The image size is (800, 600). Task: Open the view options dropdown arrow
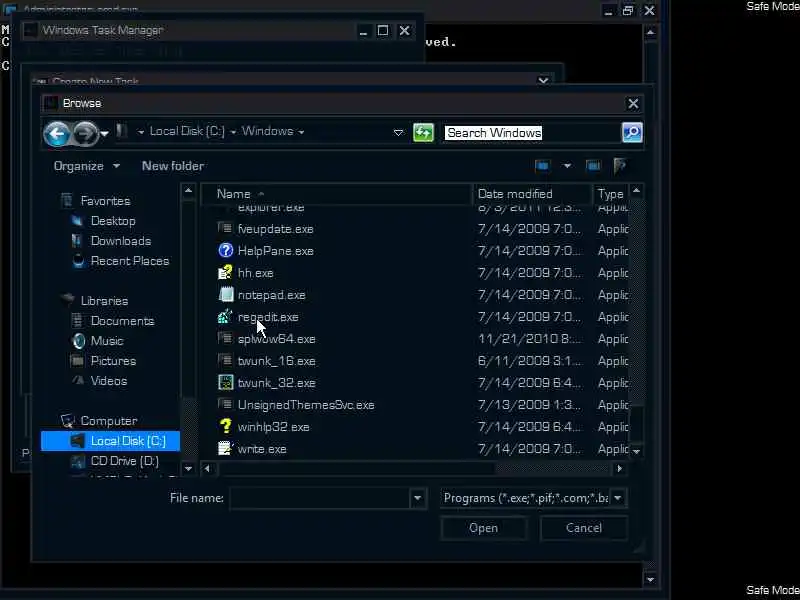click(567, 166)
